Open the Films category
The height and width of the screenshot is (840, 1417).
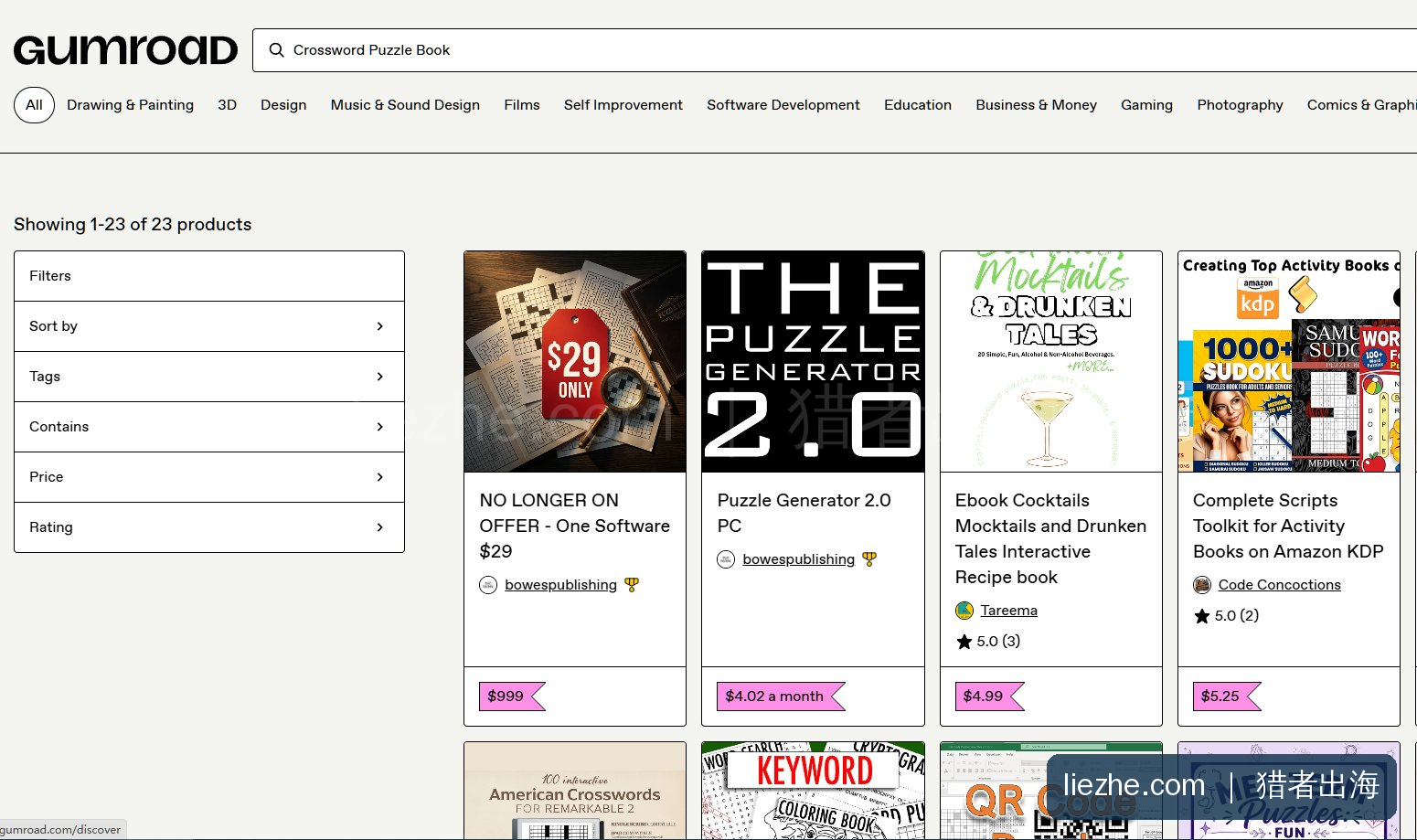pyautogui.click(x=522, y=104)
